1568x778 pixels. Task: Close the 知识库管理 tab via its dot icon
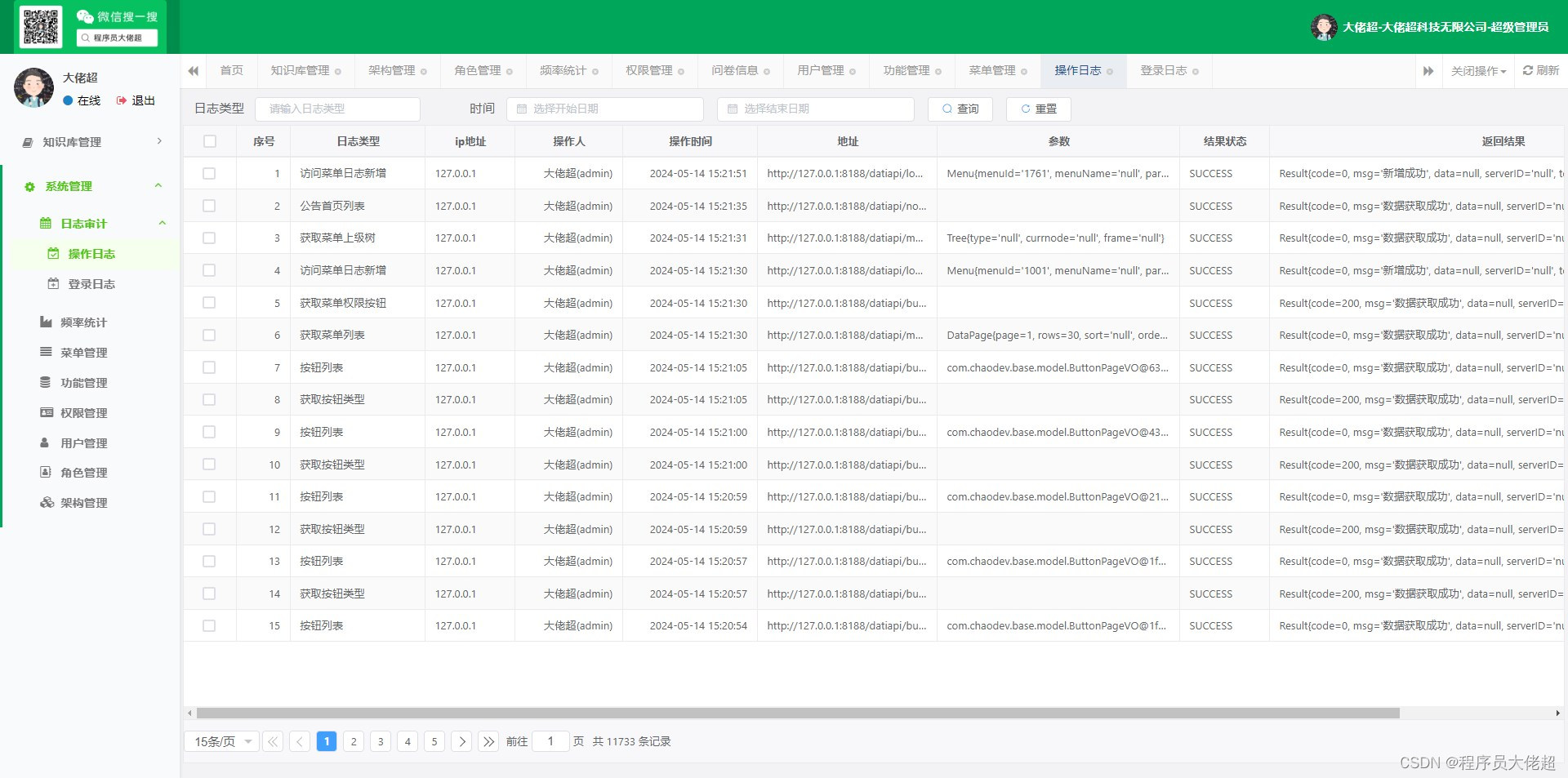[x=338, y=72]
